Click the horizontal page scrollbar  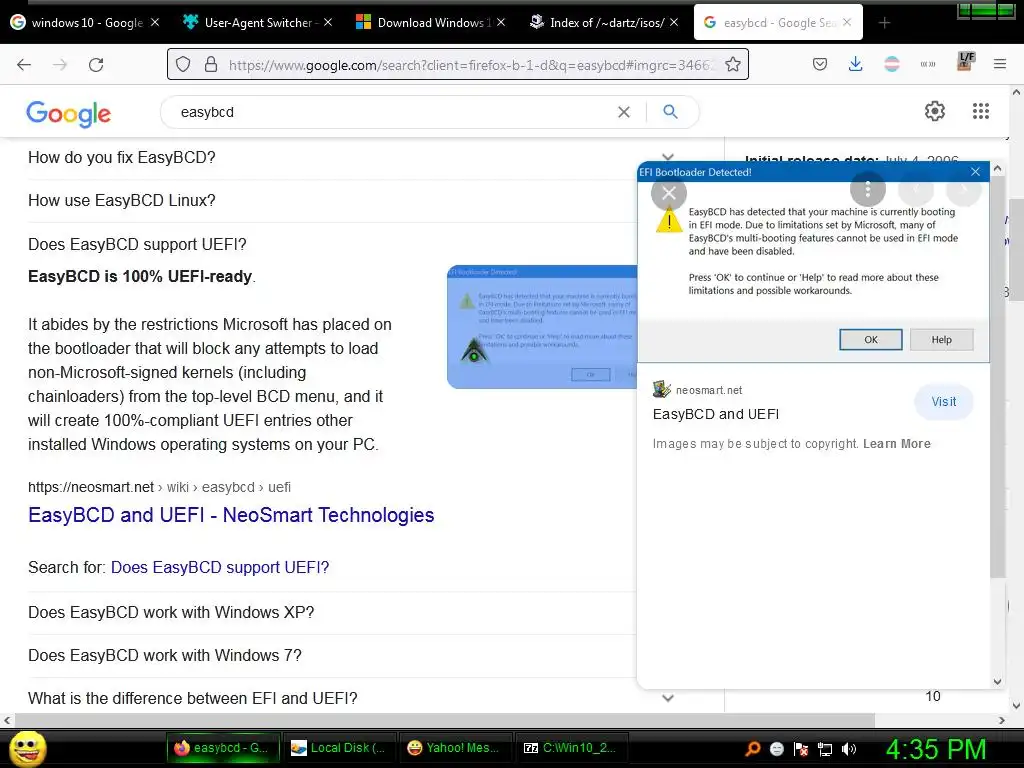[x=444, y=720]
